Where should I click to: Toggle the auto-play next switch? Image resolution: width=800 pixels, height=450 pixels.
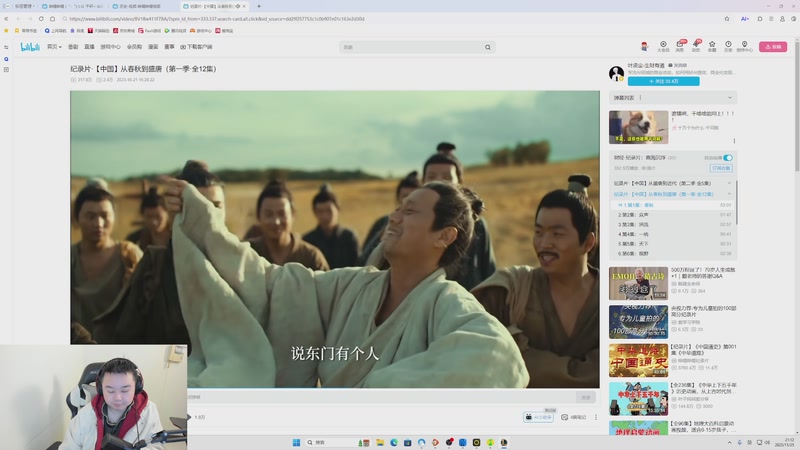pyautogui.click(x=728, y=158)
